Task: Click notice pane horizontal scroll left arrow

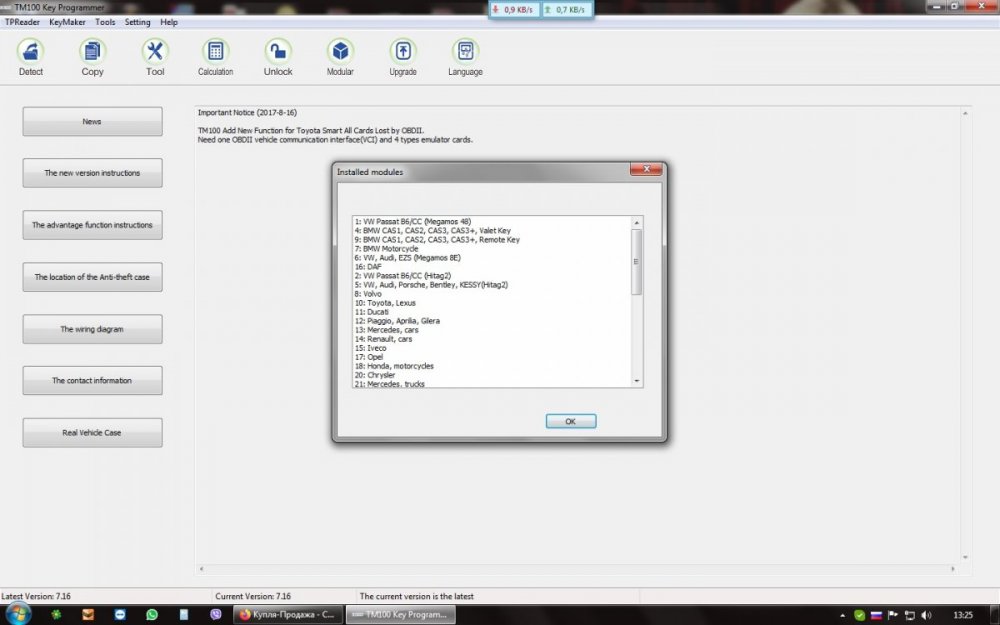Action: (202, 568)
